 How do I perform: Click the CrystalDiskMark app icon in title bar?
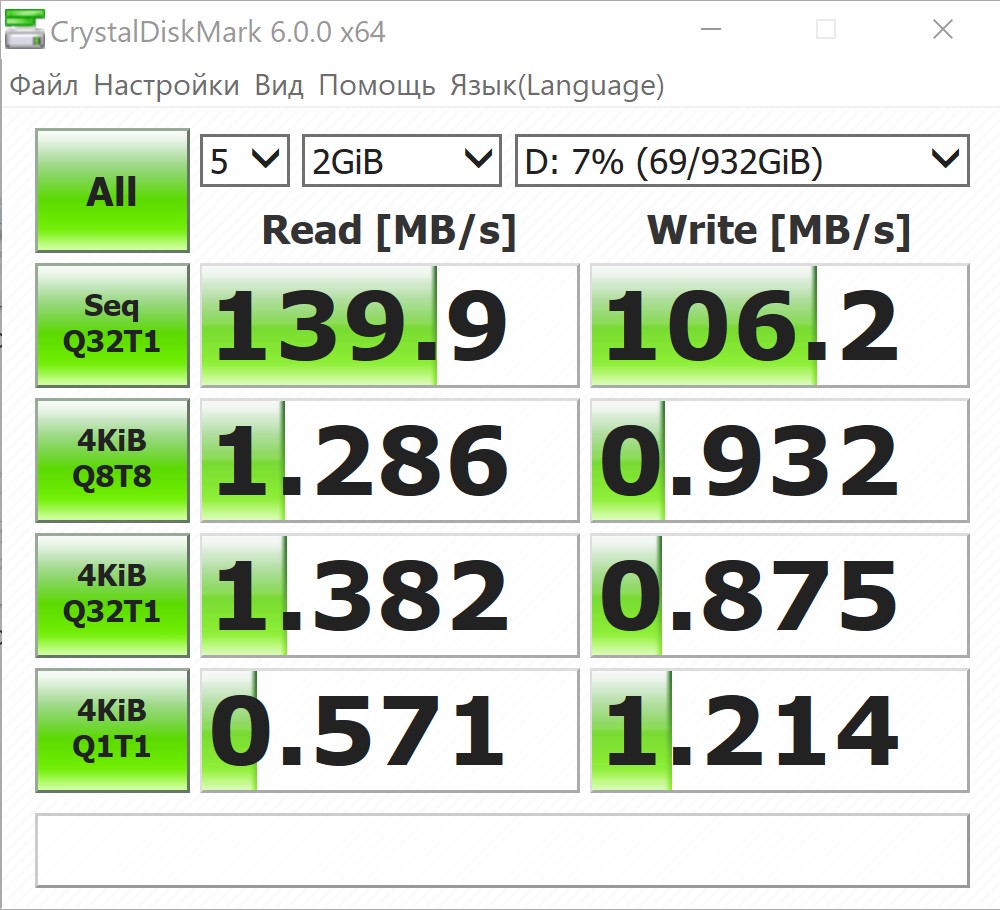[24, 29]
